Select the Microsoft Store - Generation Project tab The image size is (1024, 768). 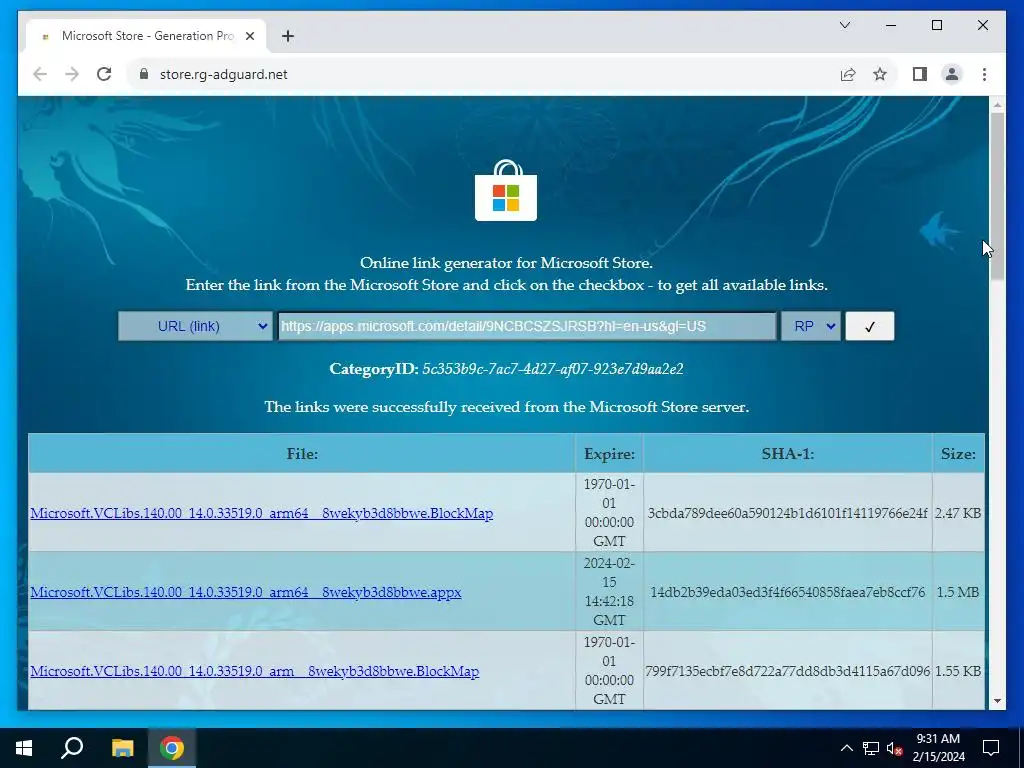pyautogui.click(x=146, y=36)
